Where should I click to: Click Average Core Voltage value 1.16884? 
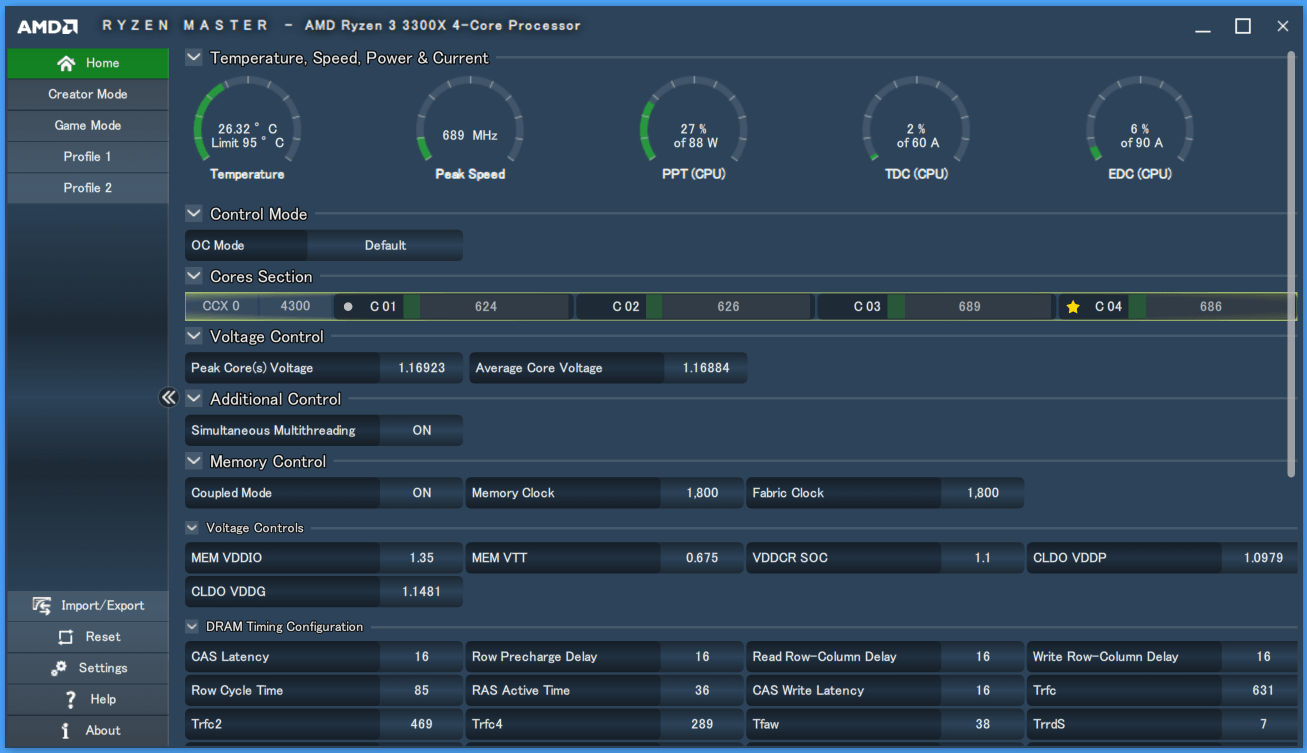(706, 368)
